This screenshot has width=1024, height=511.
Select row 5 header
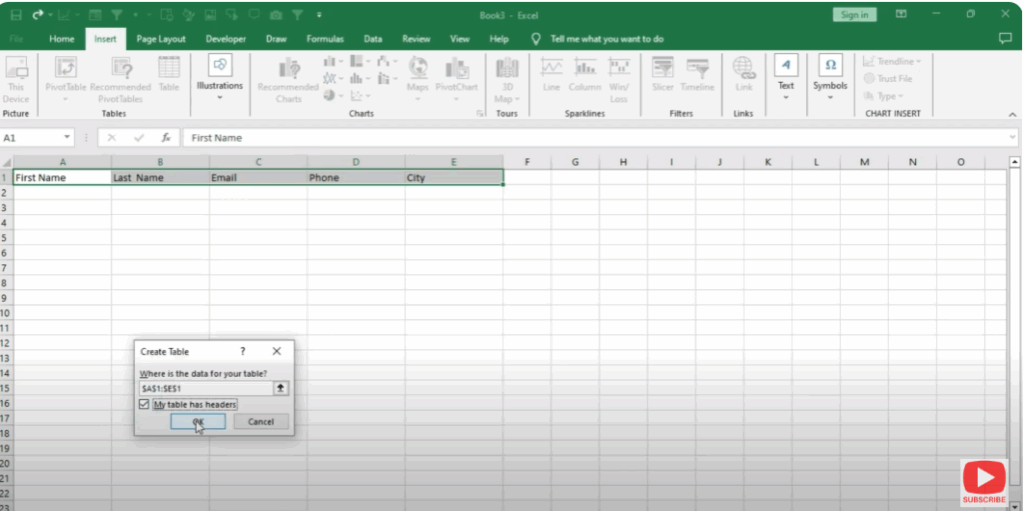pos(6,237)
